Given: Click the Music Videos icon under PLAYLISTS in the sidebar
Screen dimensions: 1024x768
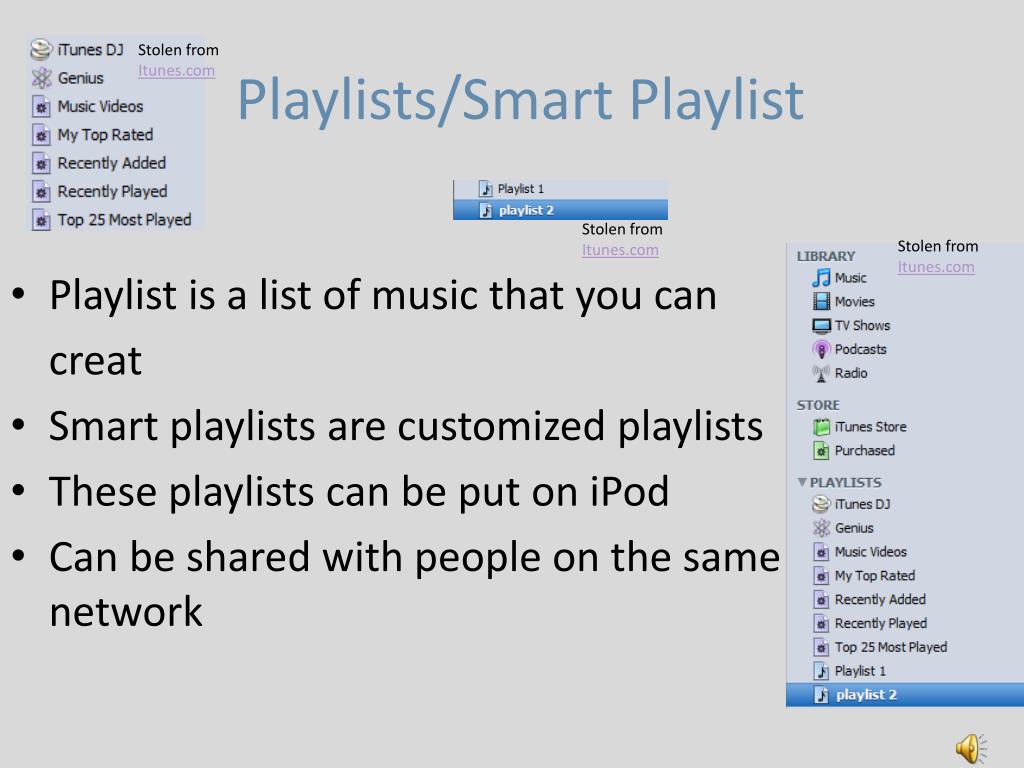Looking at the screenshot, I should click(x=821, y=552).
